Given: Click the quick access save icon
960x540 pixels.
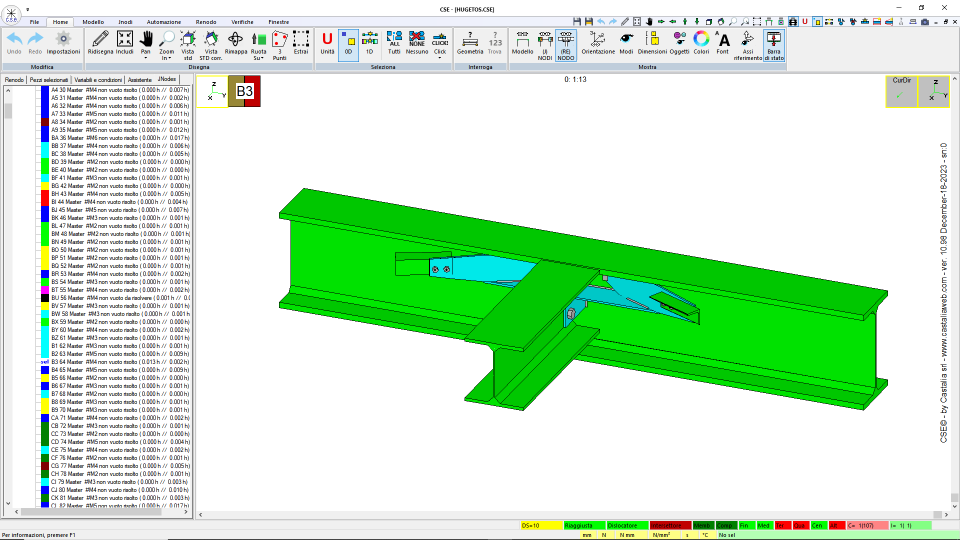Looking at the screenshot, I should [x=577, y=21].
